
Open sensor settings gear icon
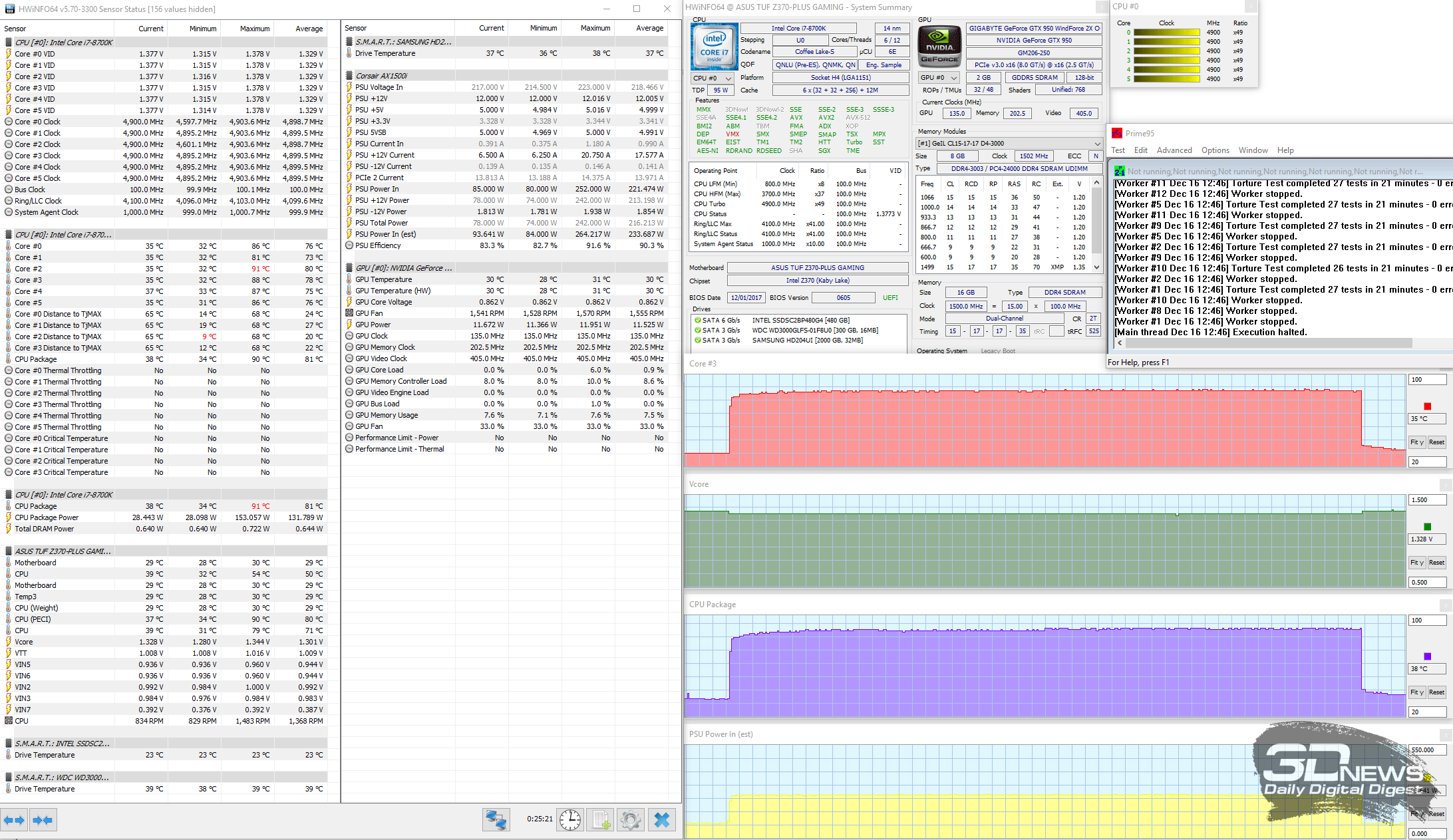click(x=631, y=820)
